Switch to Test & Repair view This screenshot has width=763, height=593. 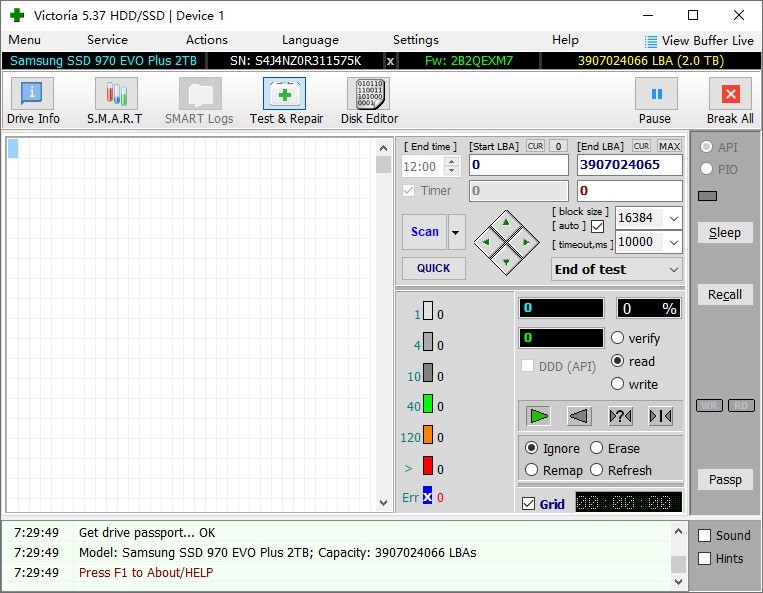point(285,93)
